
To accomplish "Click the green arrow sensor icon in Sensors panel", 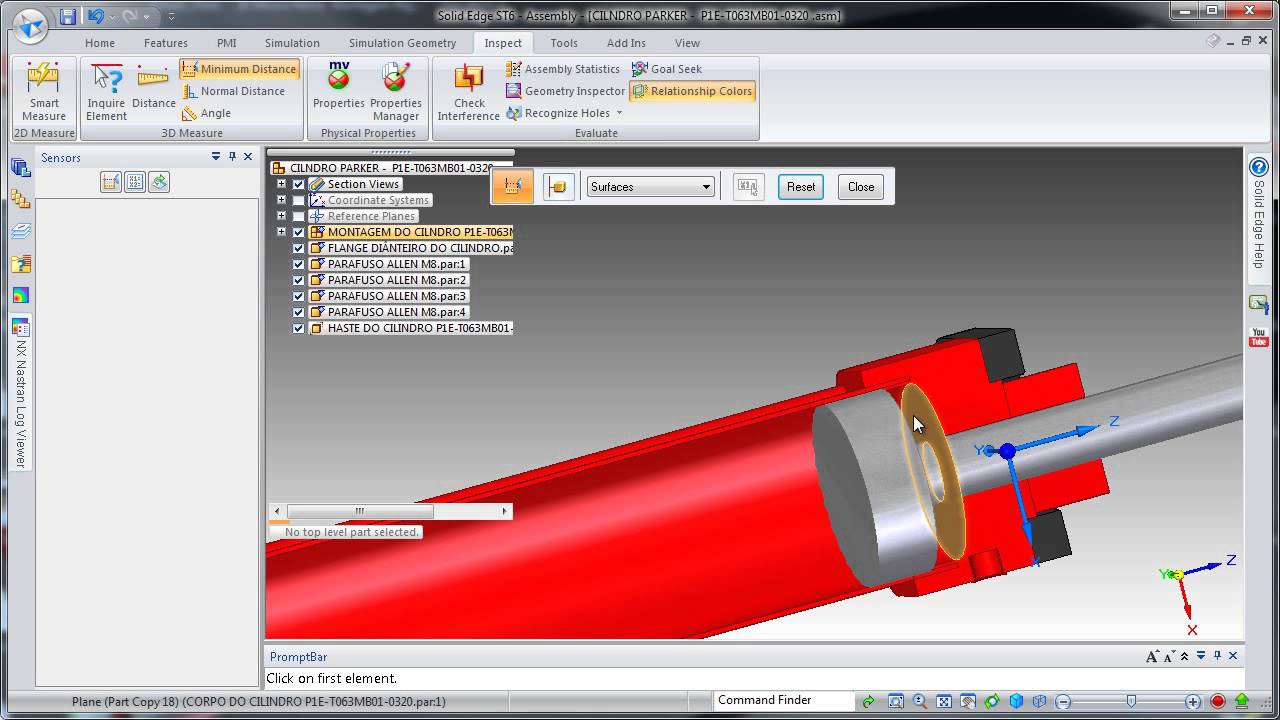I will pyautogui.click(x=159, y=182).
